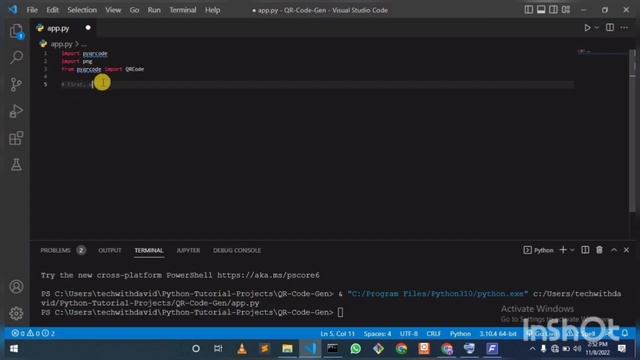Open the Manage gear icon
Screen dimensions: 640x360
[x=16, y=313]
